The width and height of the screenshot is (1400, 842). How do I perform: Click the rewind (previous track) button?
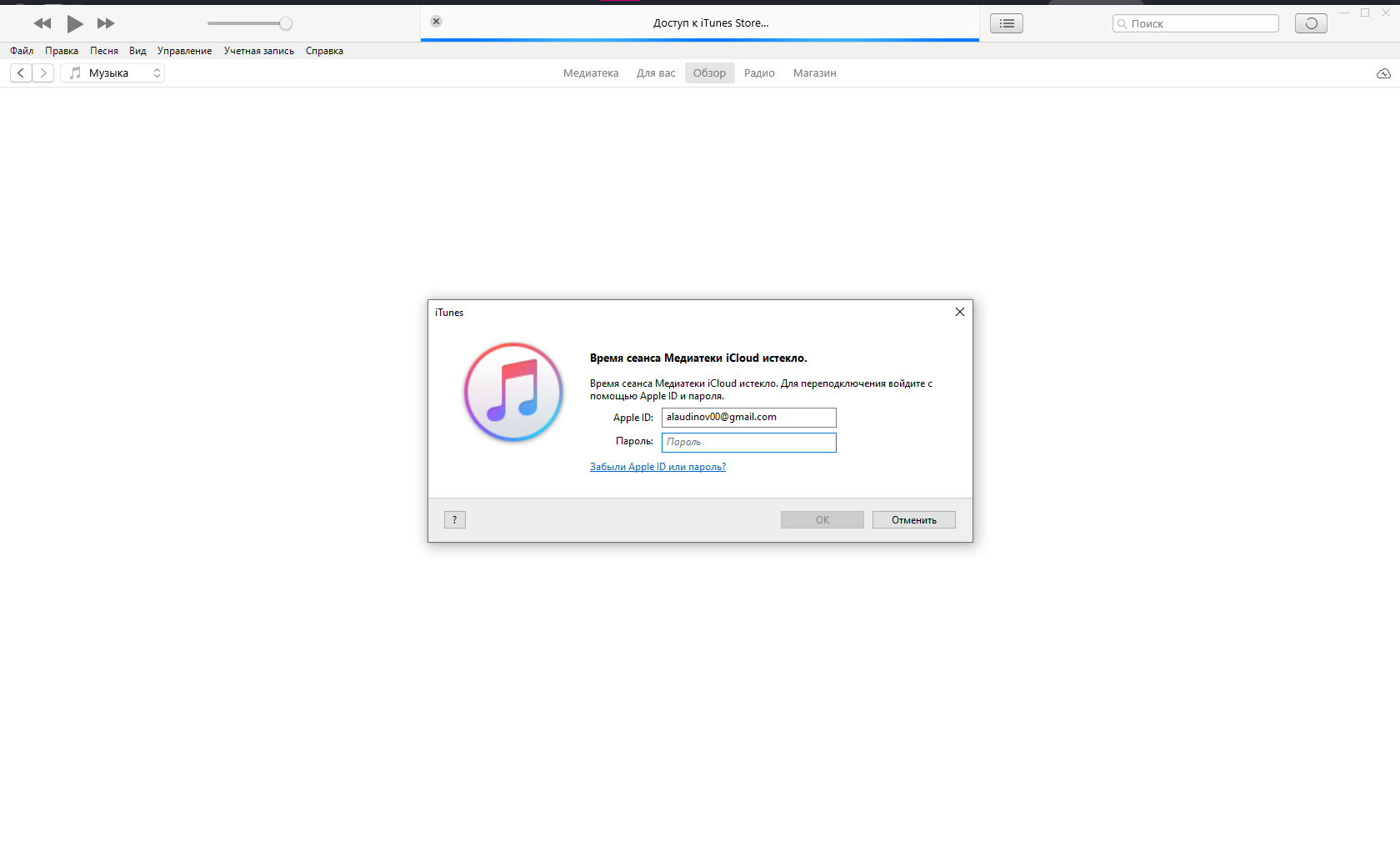[42, 23]
